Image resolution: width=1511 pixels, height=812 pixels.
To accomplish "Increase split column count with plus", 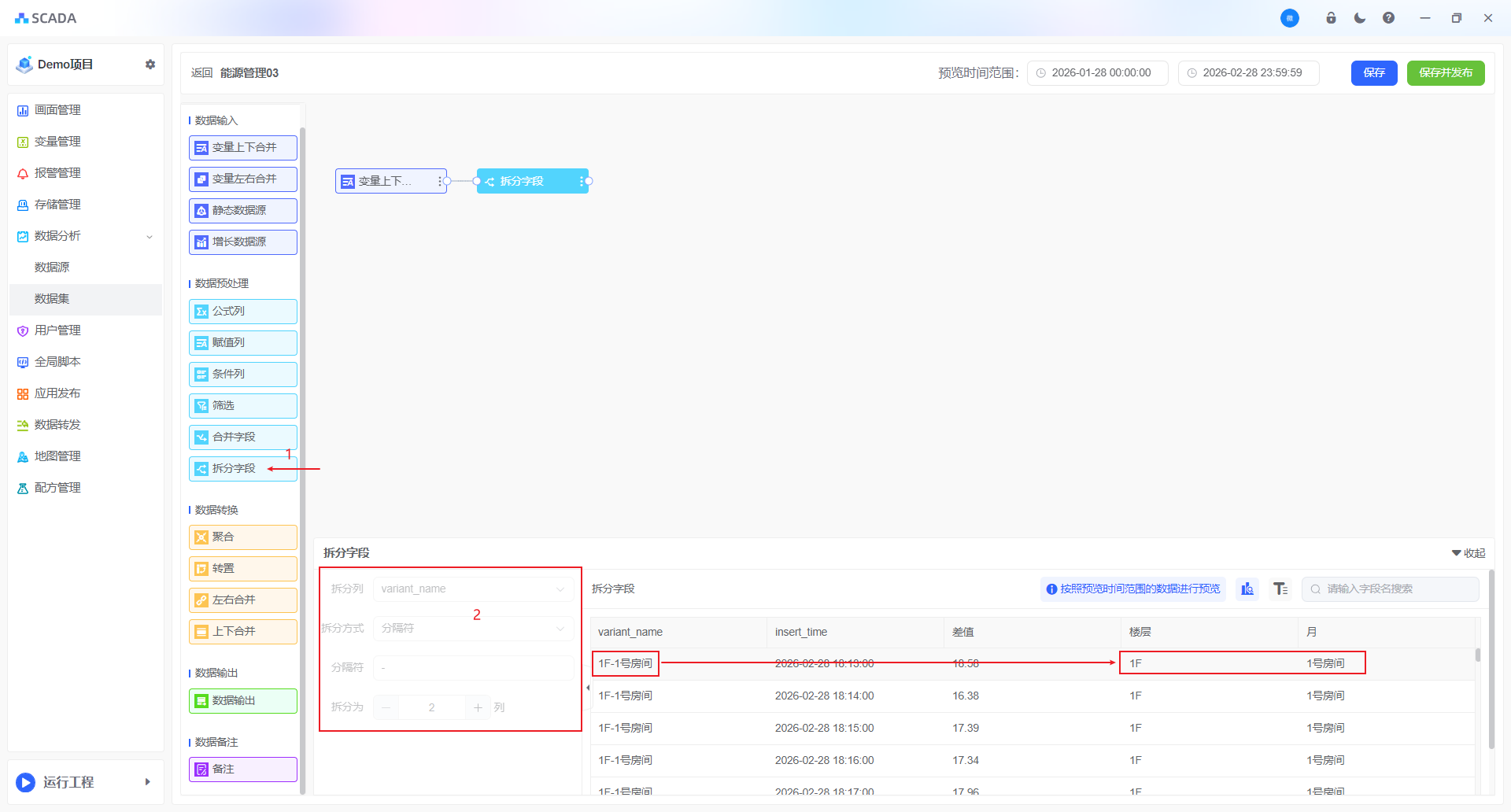I will [478, 707].
